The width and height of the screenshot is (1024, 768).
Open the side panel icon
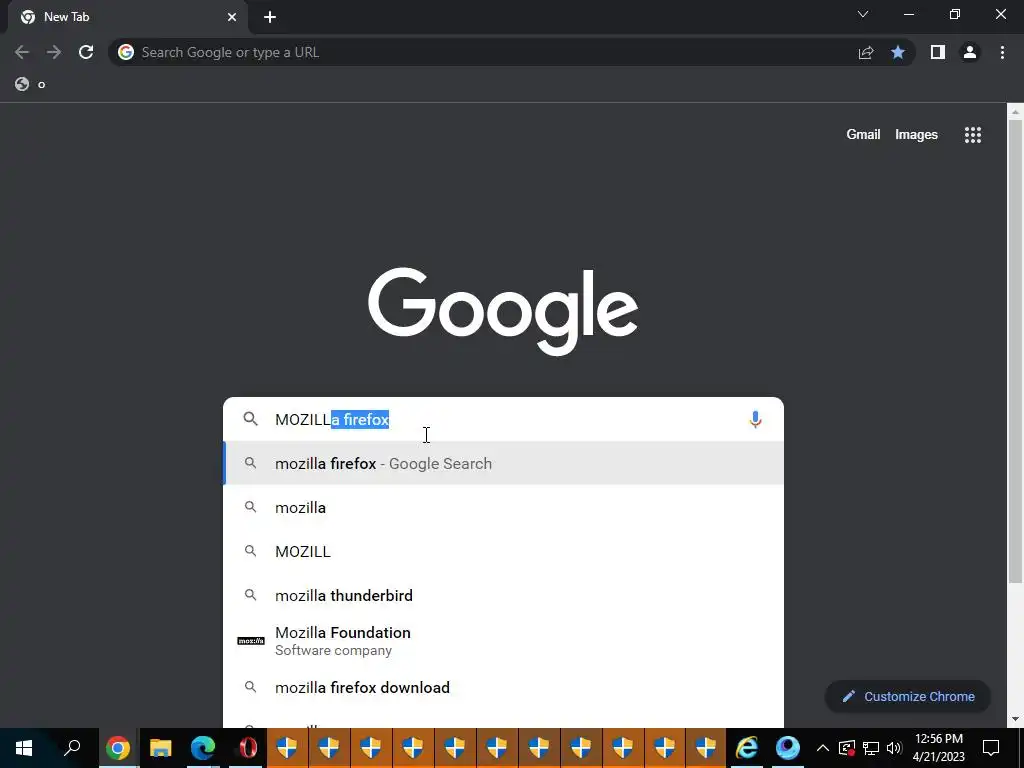coord(938,52)
